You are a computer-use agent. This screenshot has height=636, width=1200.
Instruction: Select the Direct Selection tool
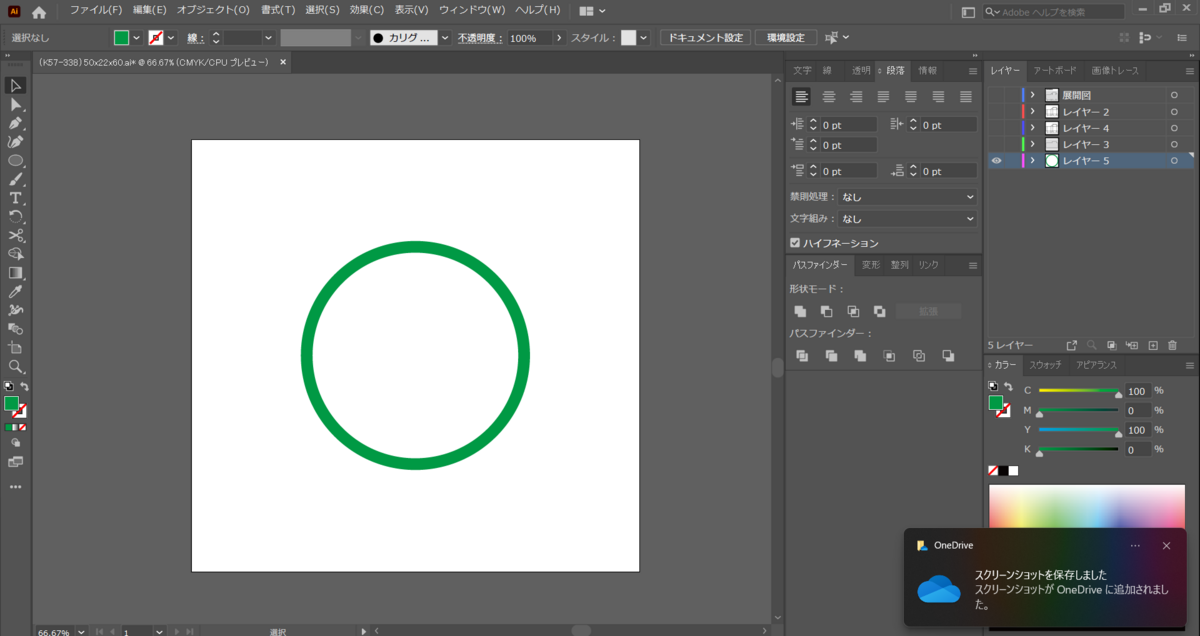[x=16, y=104]
